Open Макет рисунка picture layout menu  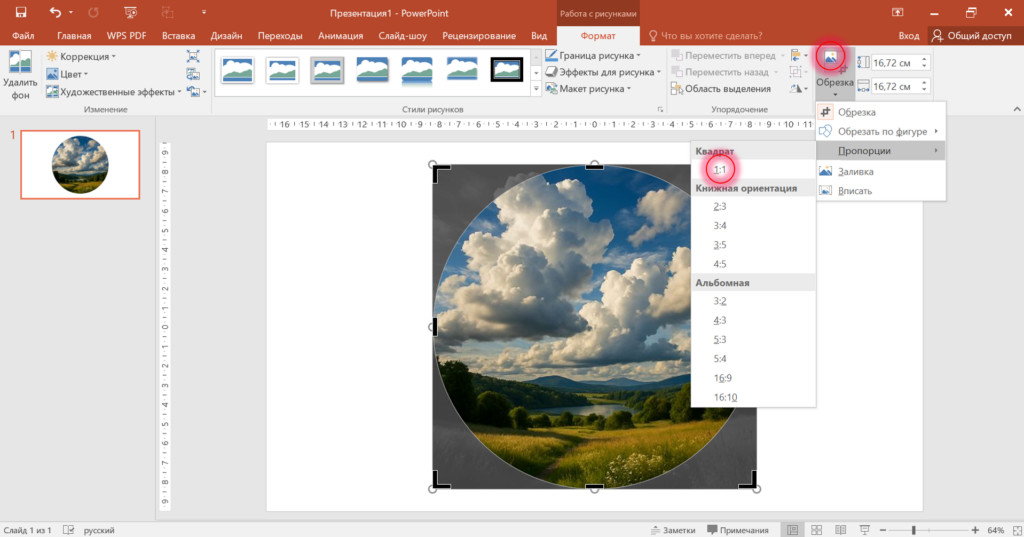[x=588, y=88]
